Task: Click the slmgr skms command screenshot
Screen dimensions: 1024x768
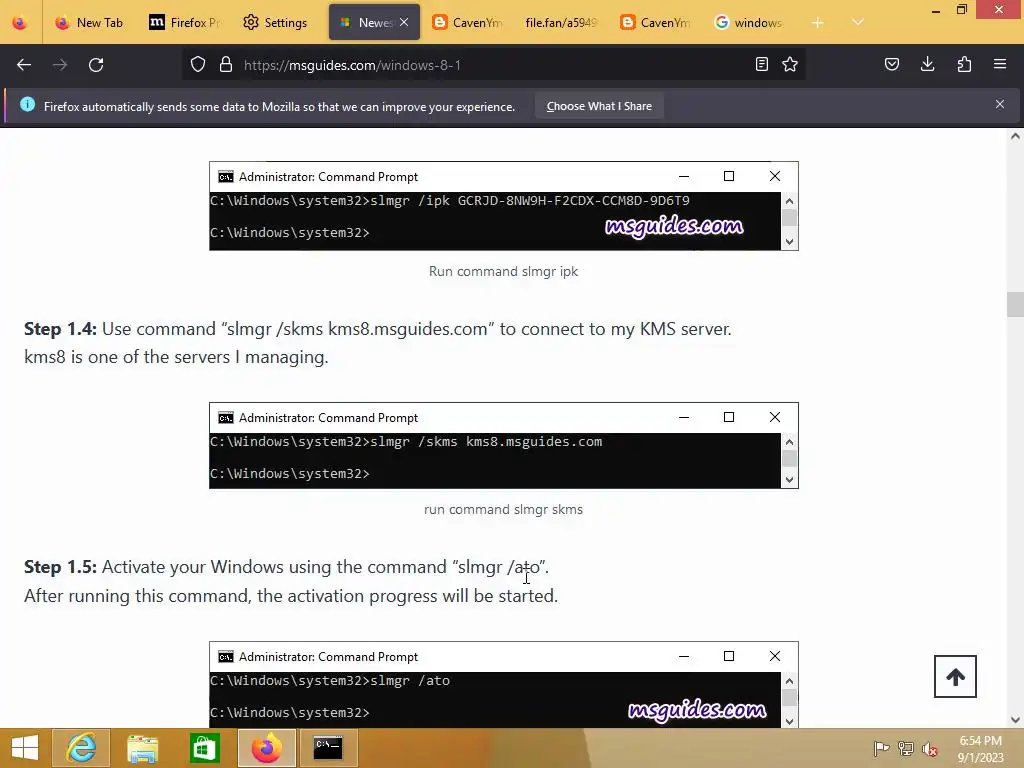Action: [x=504, y=445]
